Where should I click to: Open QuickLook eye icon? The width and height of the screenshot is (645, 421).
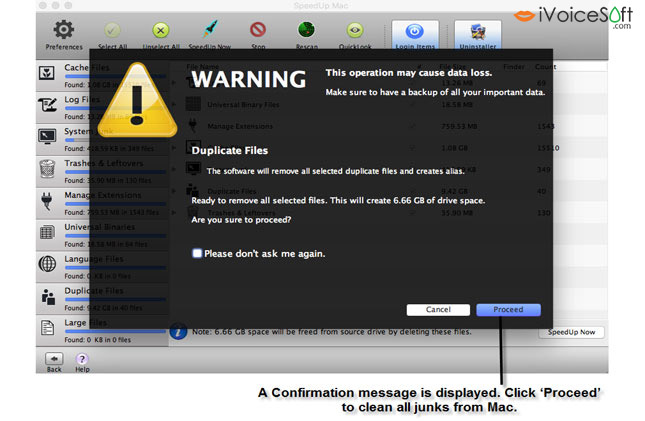click(x=355, y=30)
